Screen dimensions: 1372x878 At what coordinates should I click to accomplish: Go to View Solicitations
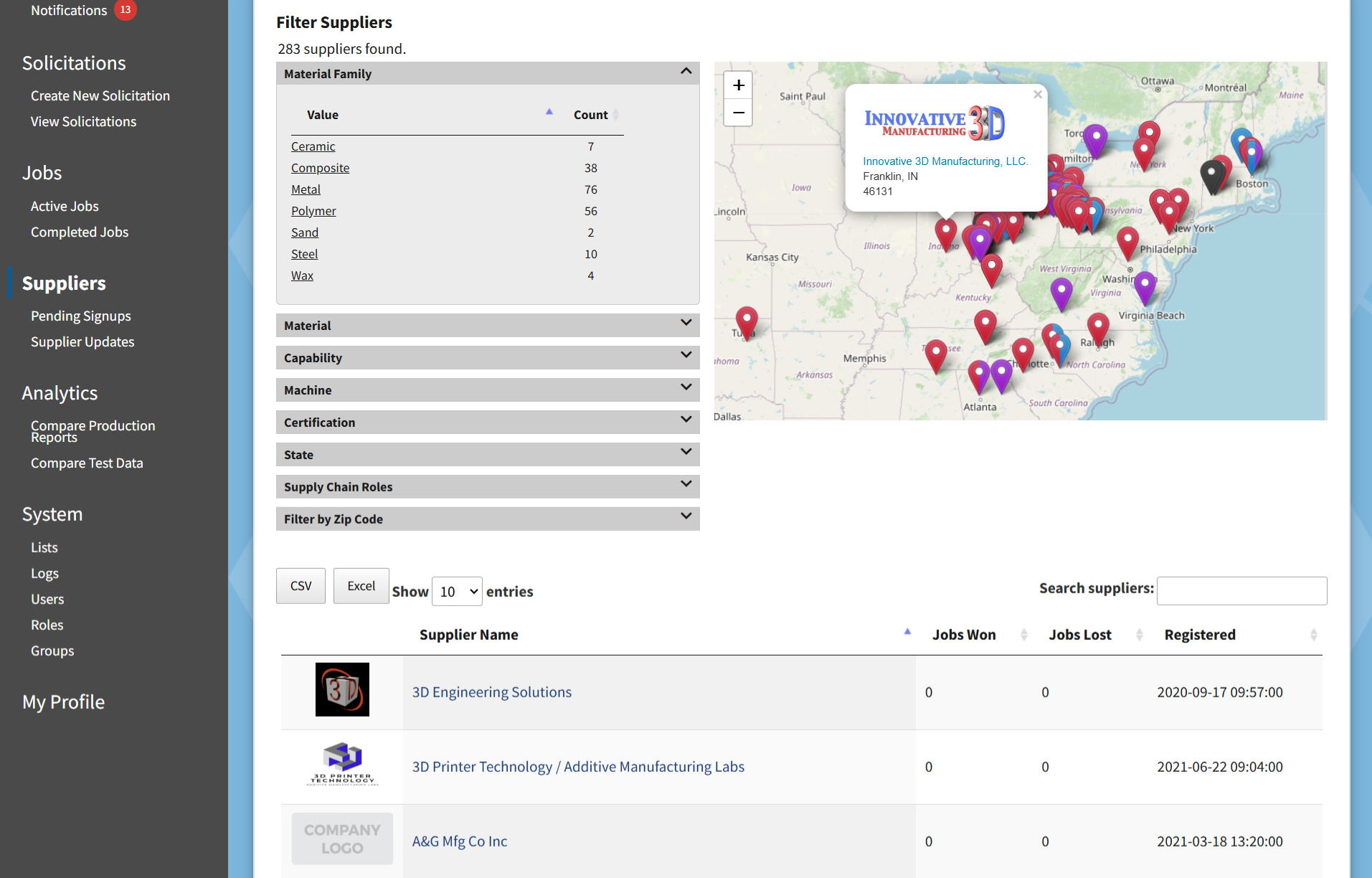[83, 121]
